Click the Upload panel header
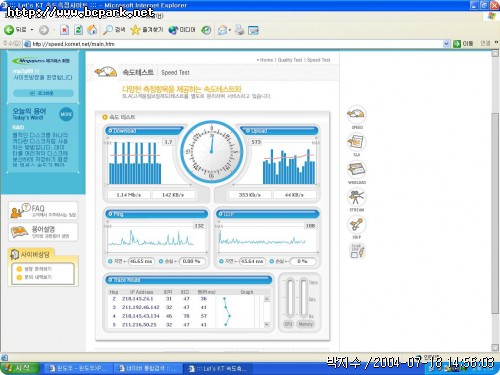This screenshot has height=375, width=500. 279,131
